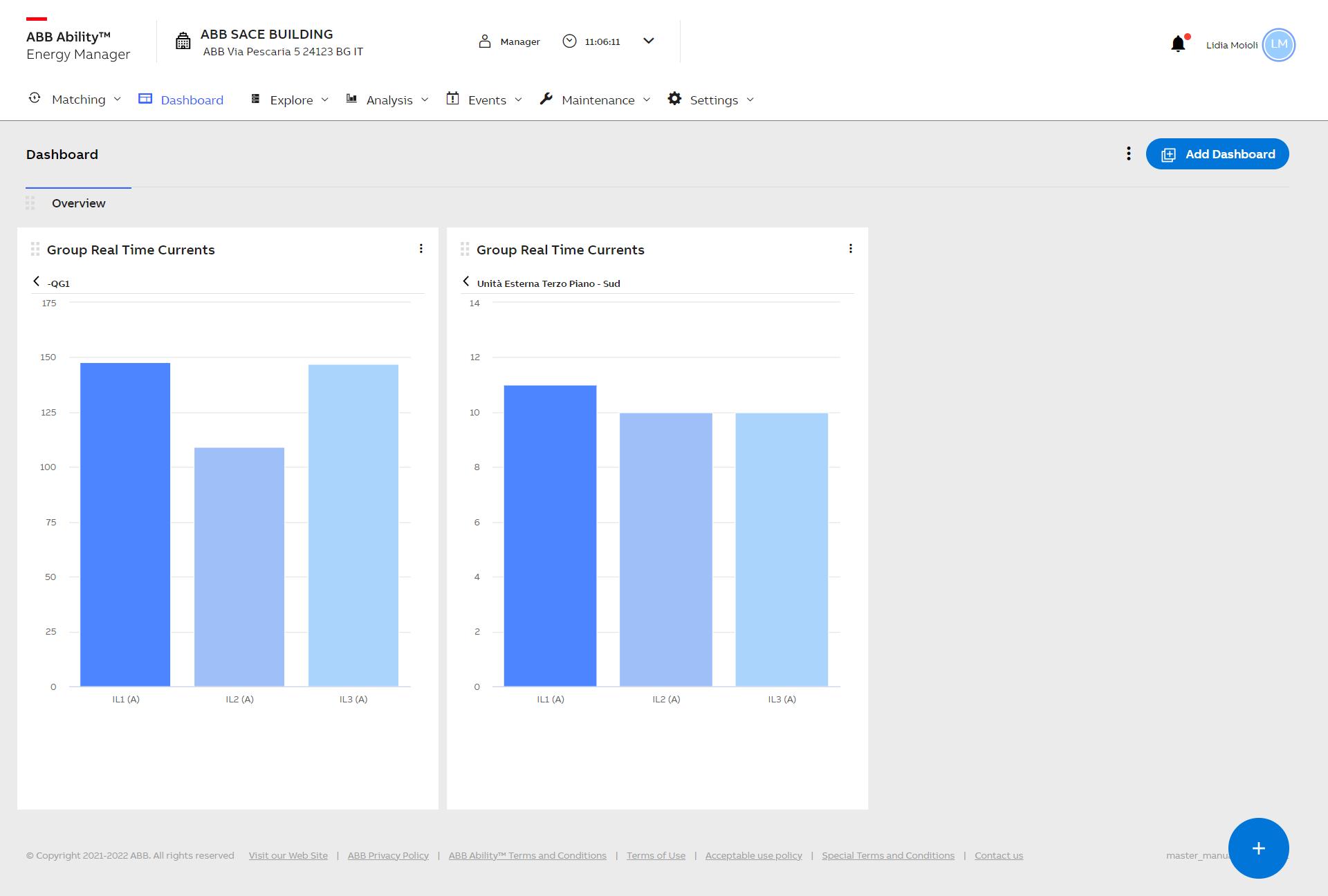
Task: Click the Dashboard nav icon
Action: point(145,99)
